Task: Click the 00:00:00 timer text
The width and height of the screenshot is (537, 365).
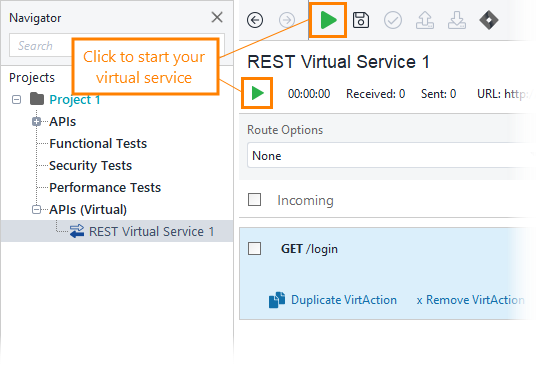Action: click(309, 94)
